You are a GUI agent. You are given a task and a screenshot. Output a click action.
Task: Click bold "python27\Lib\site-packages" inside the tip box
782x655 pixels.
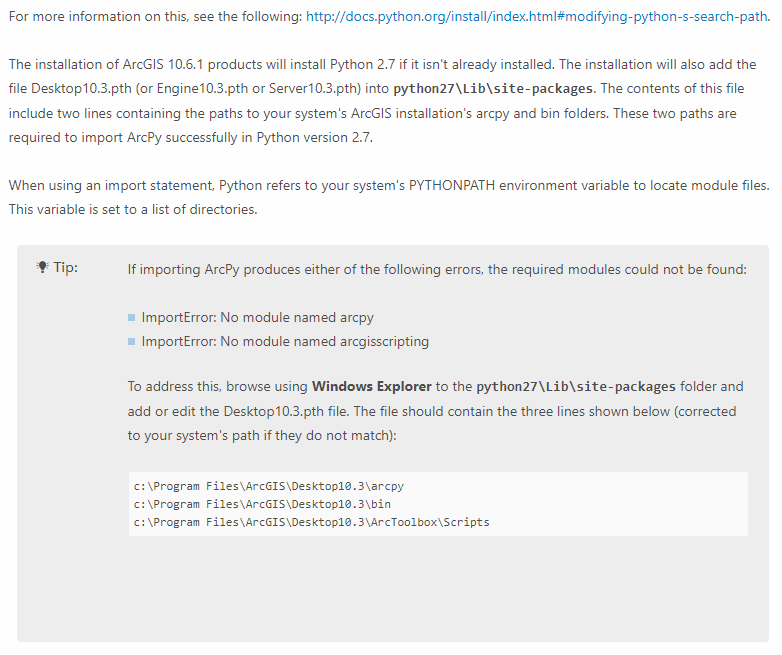click(575, 387)
